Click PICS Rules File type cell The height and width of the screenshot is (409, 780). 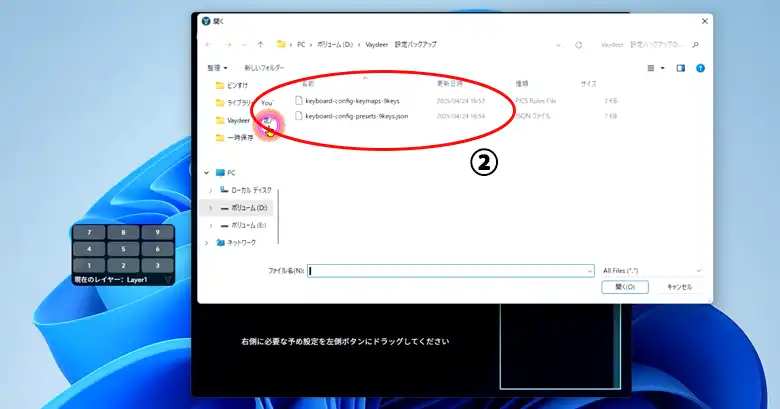click(x=536, y=101)
